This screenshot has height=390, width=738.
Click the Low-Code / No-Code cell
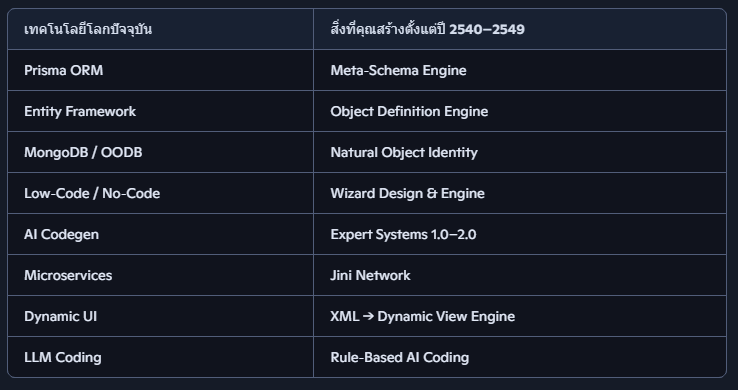click(x=160, y=193)
